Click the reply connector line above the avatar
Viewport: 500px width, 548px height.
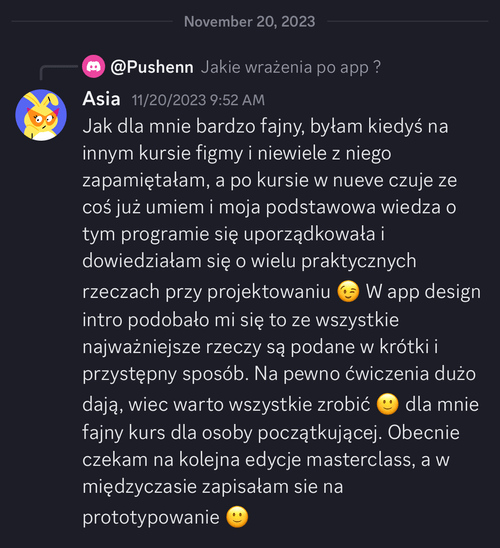58,72
